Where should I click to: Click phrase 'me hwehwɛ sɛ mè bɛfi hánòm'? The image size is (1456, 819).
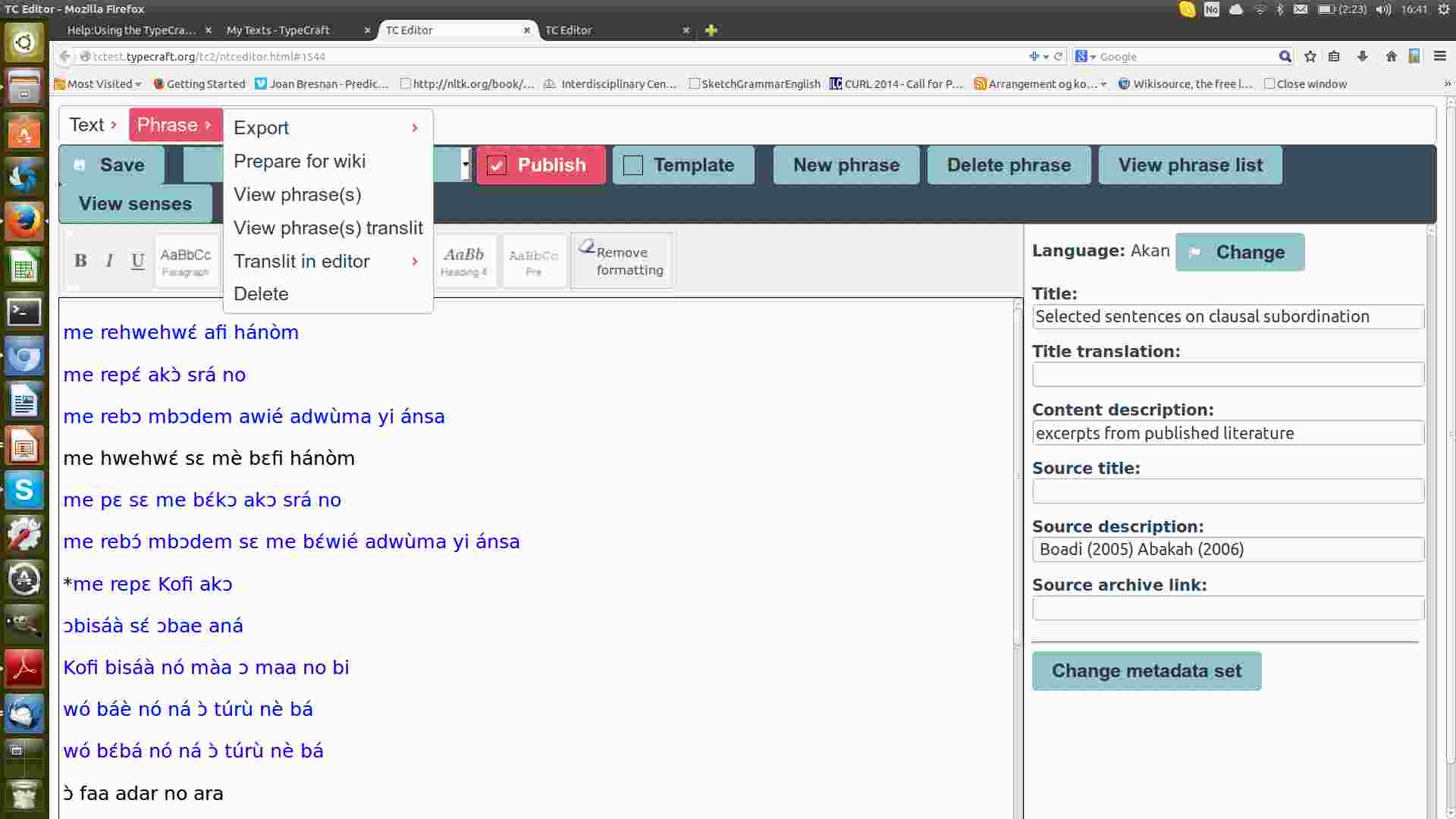[x=209, y=458]
